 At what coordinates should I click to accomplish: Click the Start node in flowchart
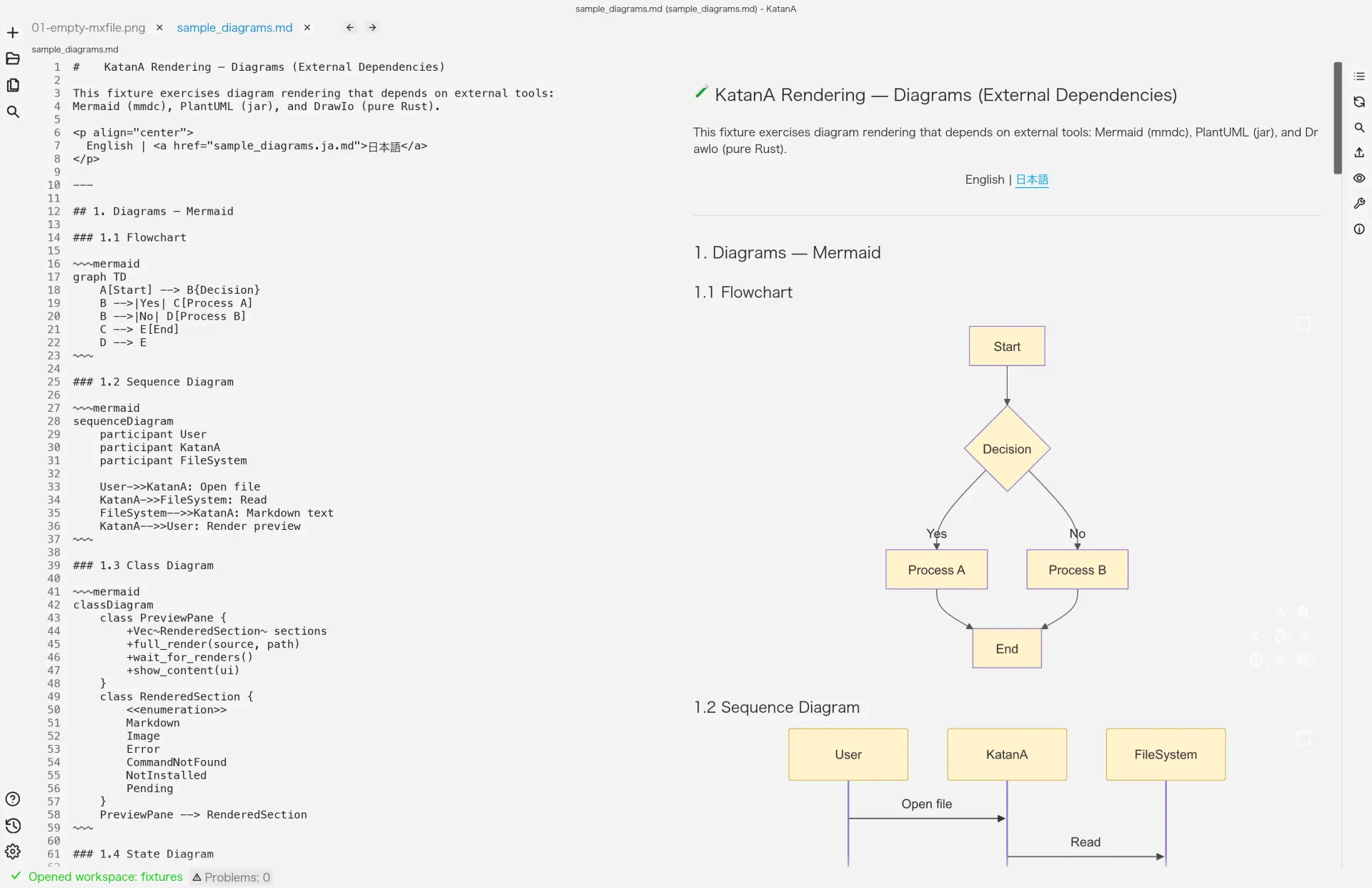pyautogui.click(x=1007, y=346)
